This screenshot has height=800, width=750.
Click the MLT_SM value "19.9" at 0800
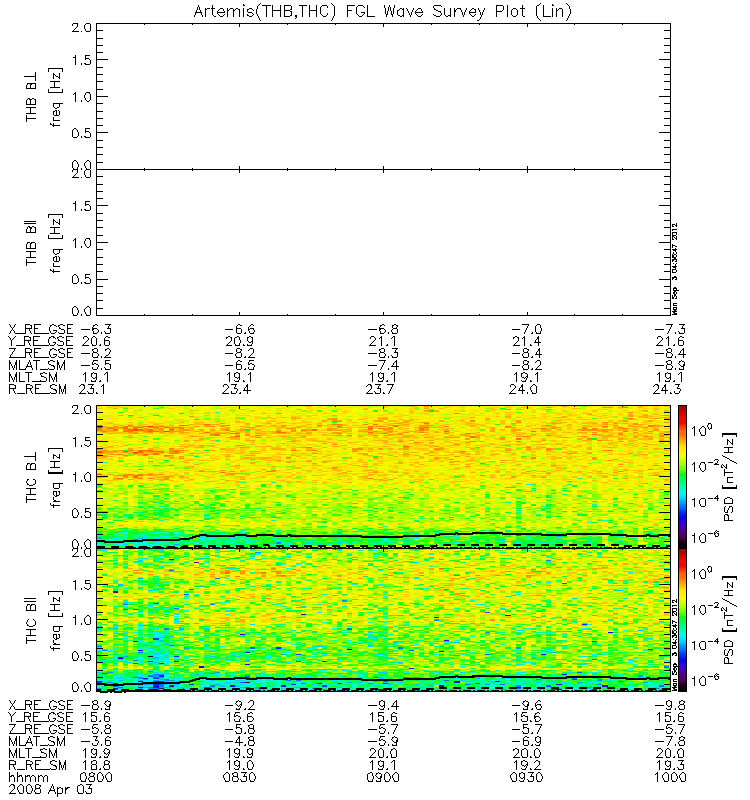tap(96, 753)
